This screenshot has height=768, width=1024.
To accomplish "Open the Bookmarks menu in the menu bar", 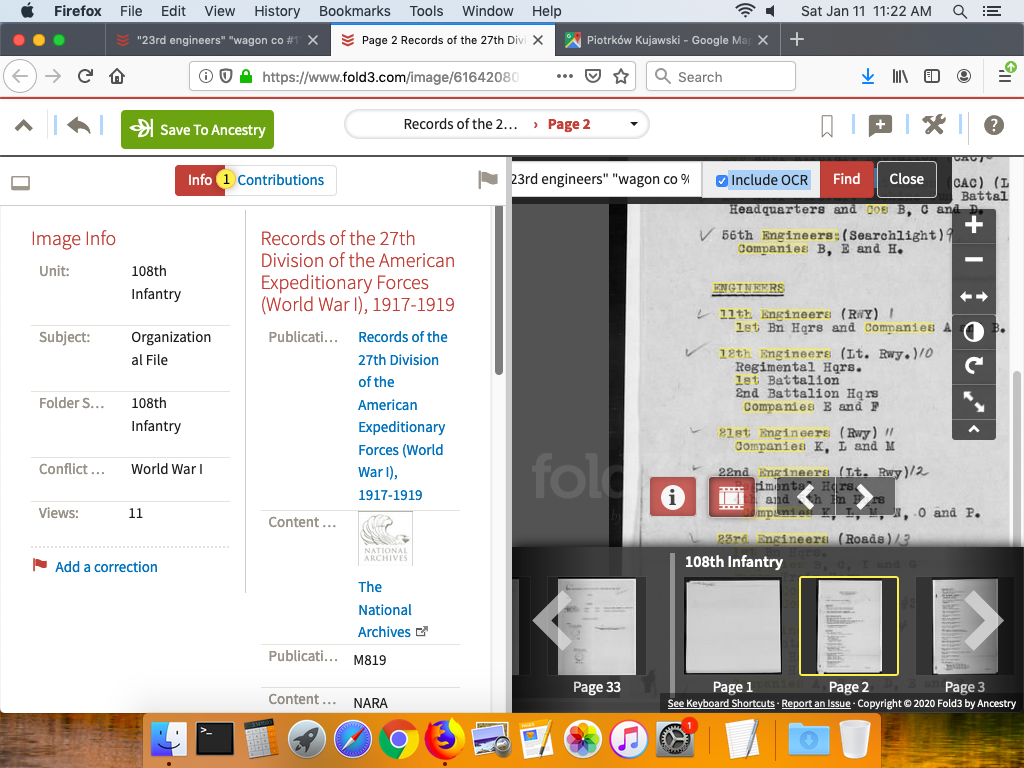I will pos(354,11).
